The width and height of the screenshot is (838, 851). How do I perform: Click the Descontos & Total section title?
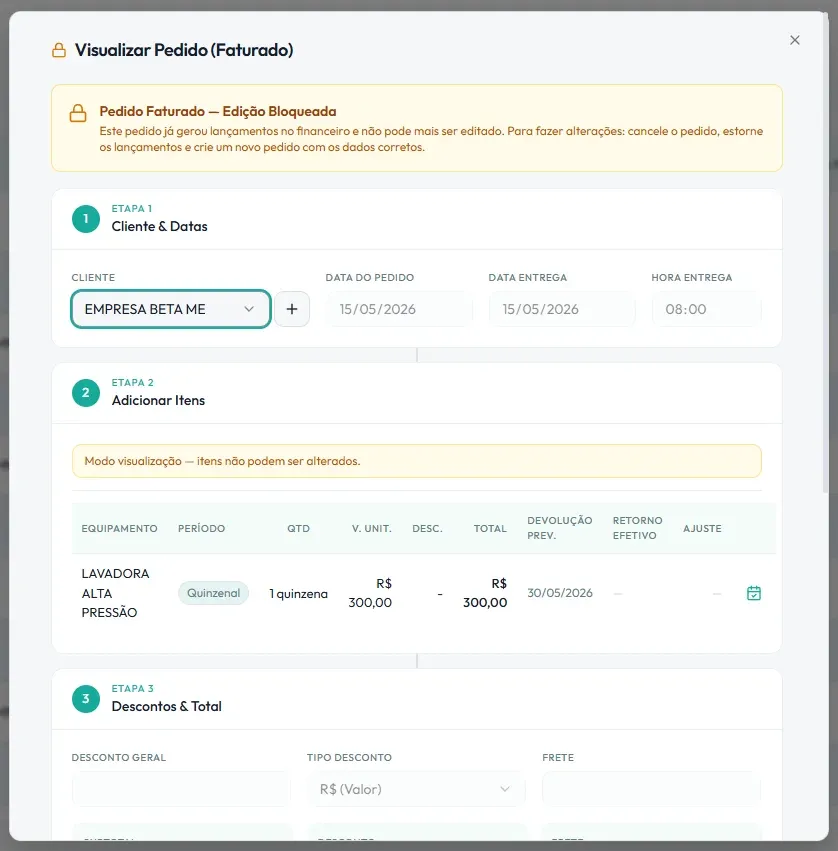[x=167, y=706]
